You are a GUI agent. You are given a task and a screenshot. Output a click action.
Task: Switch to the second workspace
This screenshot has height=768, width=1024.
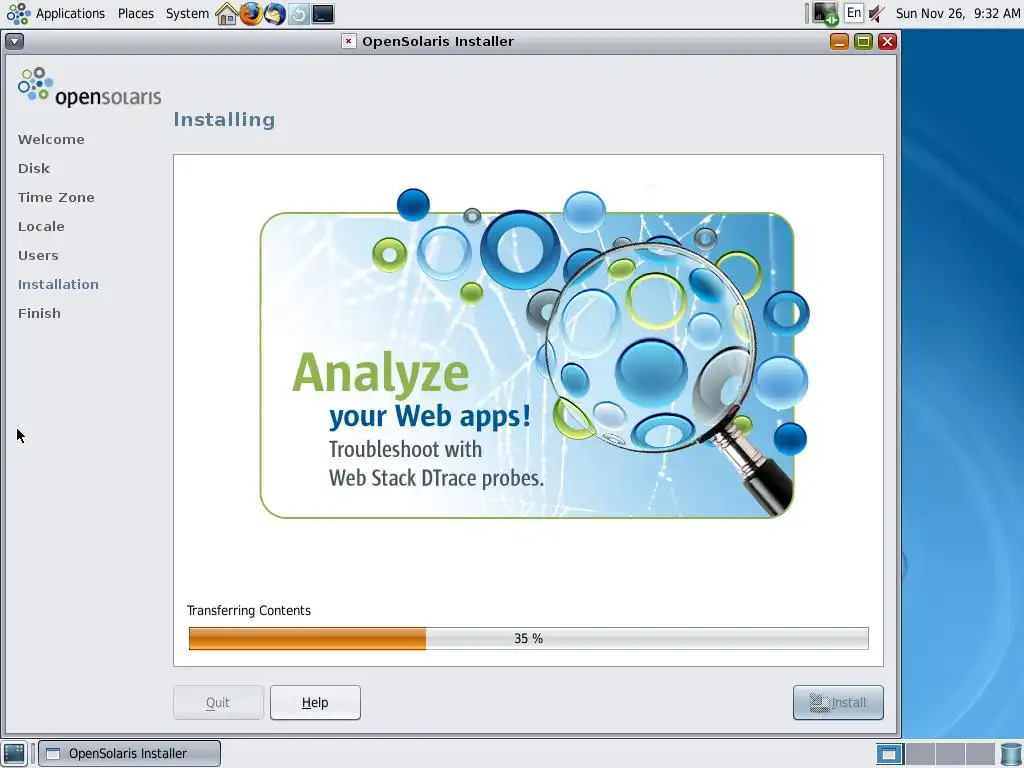coord(920,754)
